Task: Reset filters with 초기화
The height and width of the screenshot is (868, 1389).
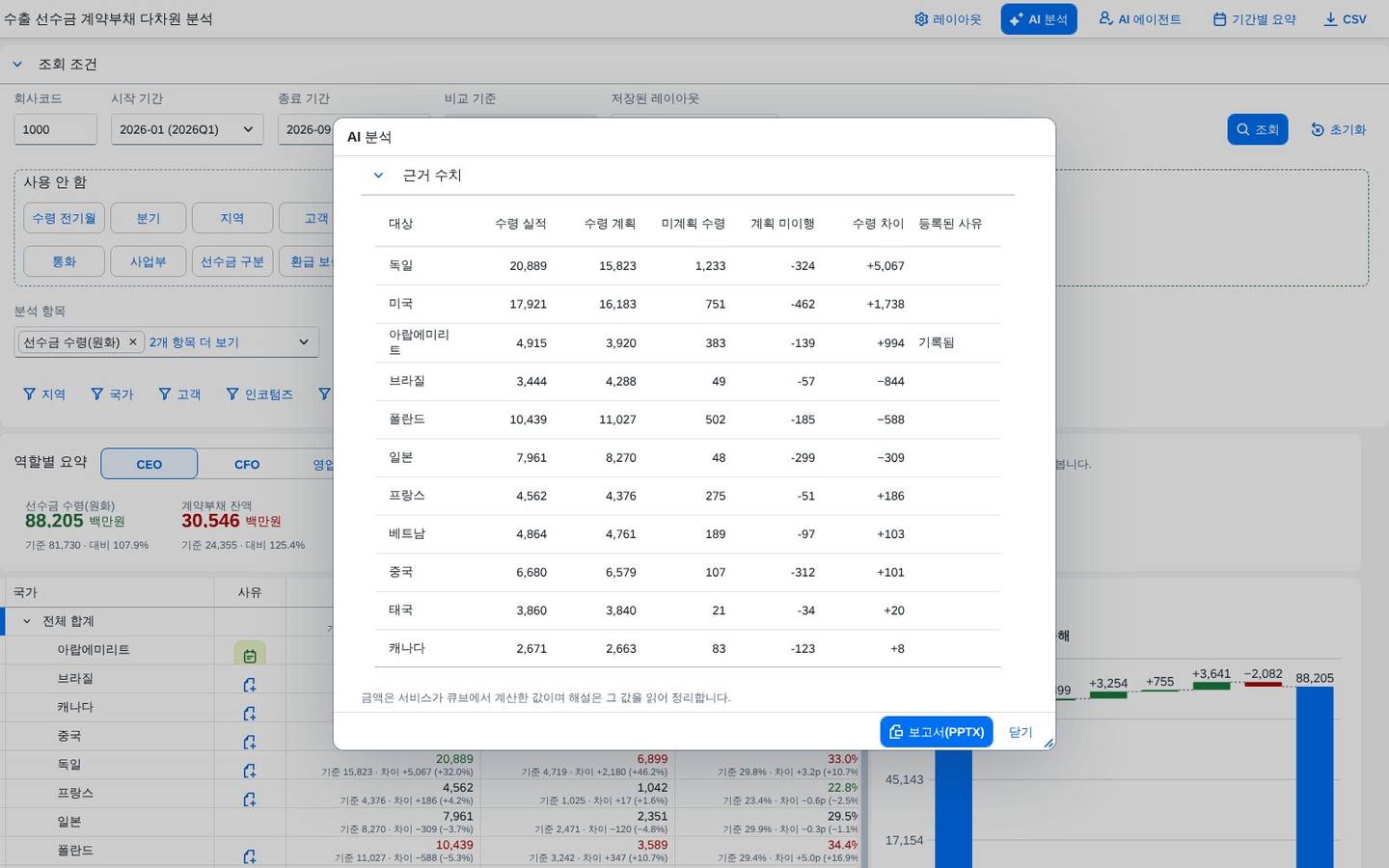Action: [1338, 129]
